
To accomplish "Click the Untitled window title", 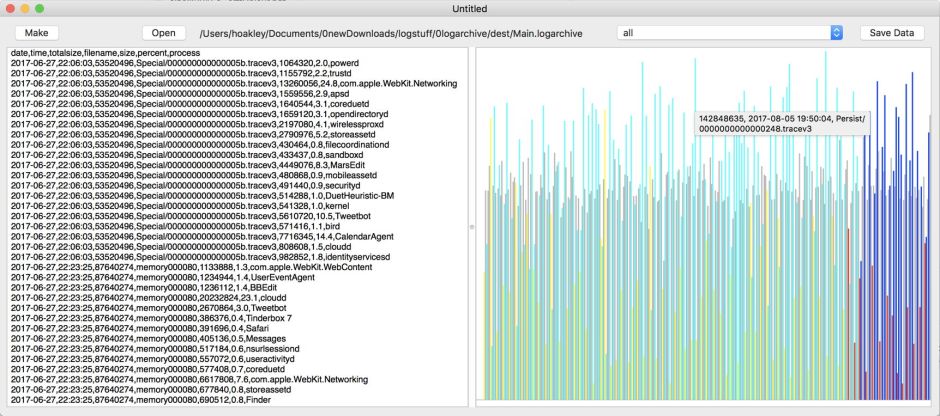I will [x=470, y=9].
